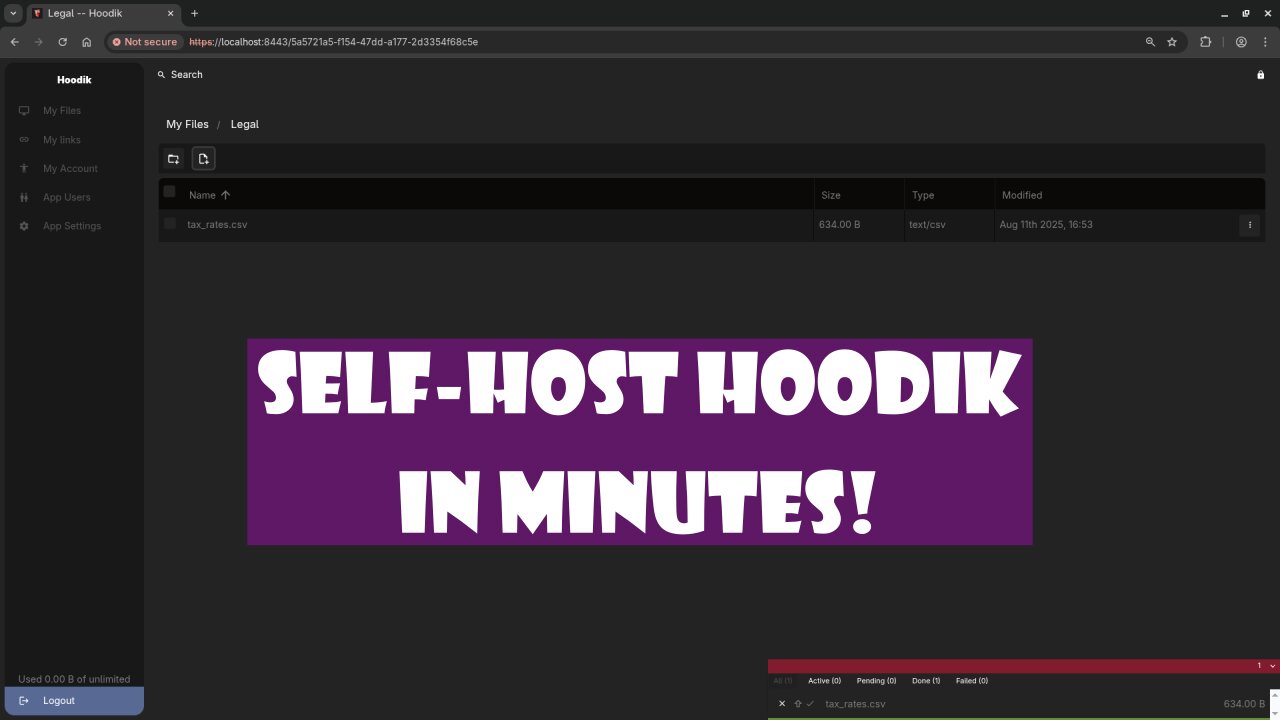Switch to Failed (0) uploads tab
The height and width of the screenshot is (720, 1280).
[x=972, y=681]
